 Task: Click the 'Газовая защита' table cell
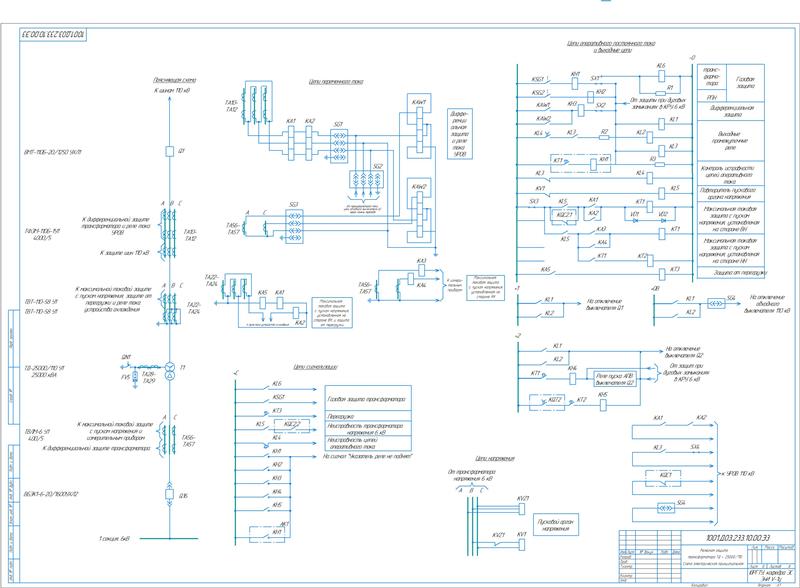pos(745,83)
